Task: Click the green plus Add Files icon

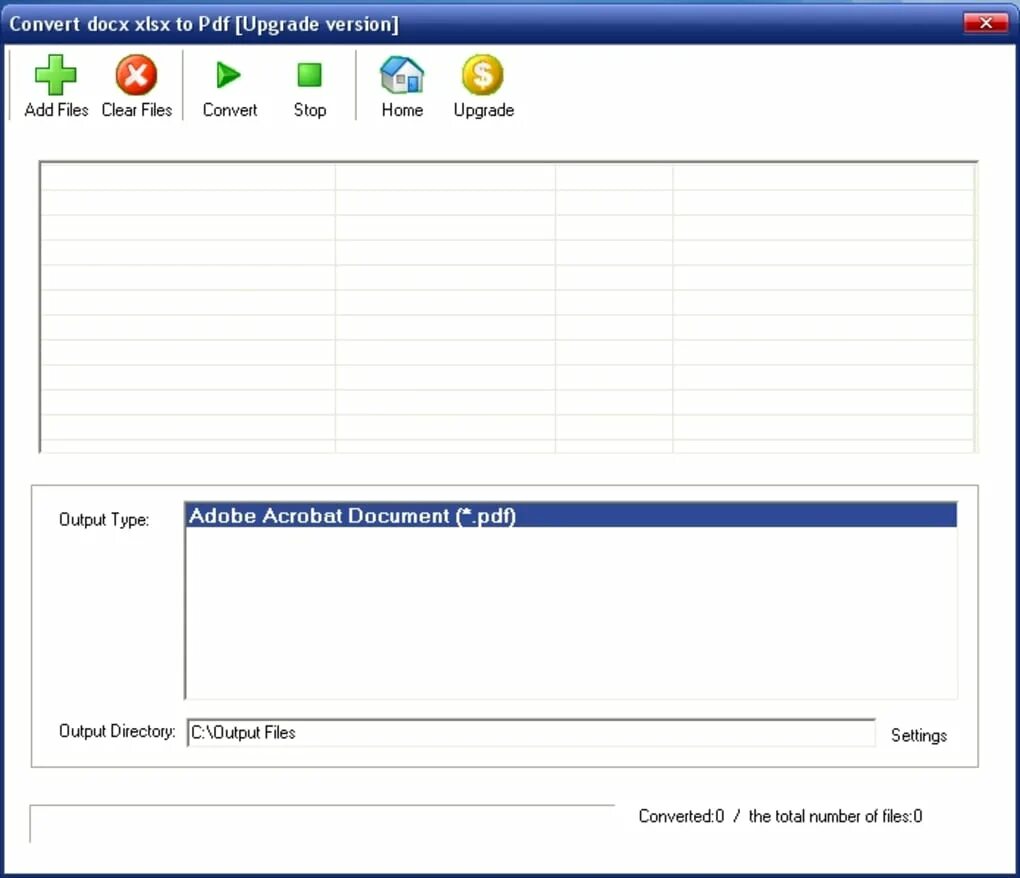Action: click(x=55, y=75)
